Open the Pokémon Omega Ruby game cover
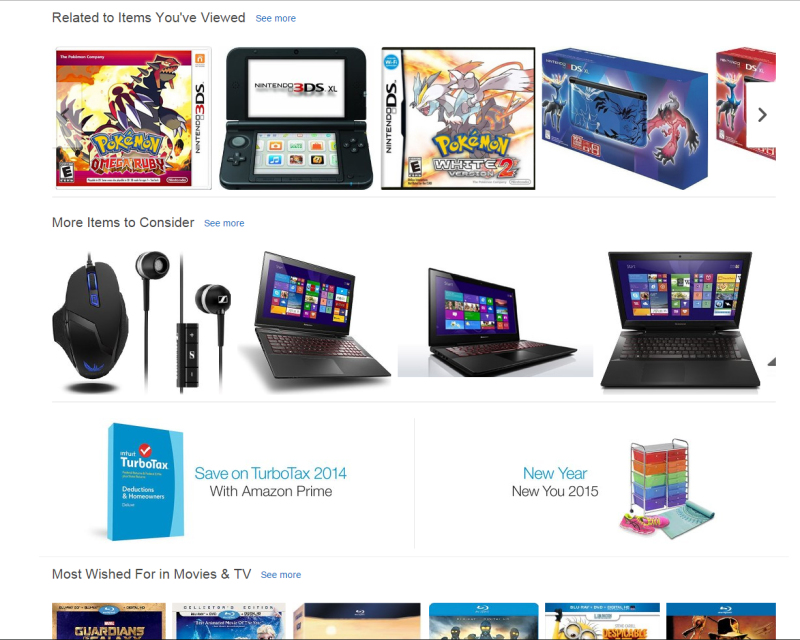The height and width of the screenshot is (640, 800). pyautogui.click(x=133, y=118)
